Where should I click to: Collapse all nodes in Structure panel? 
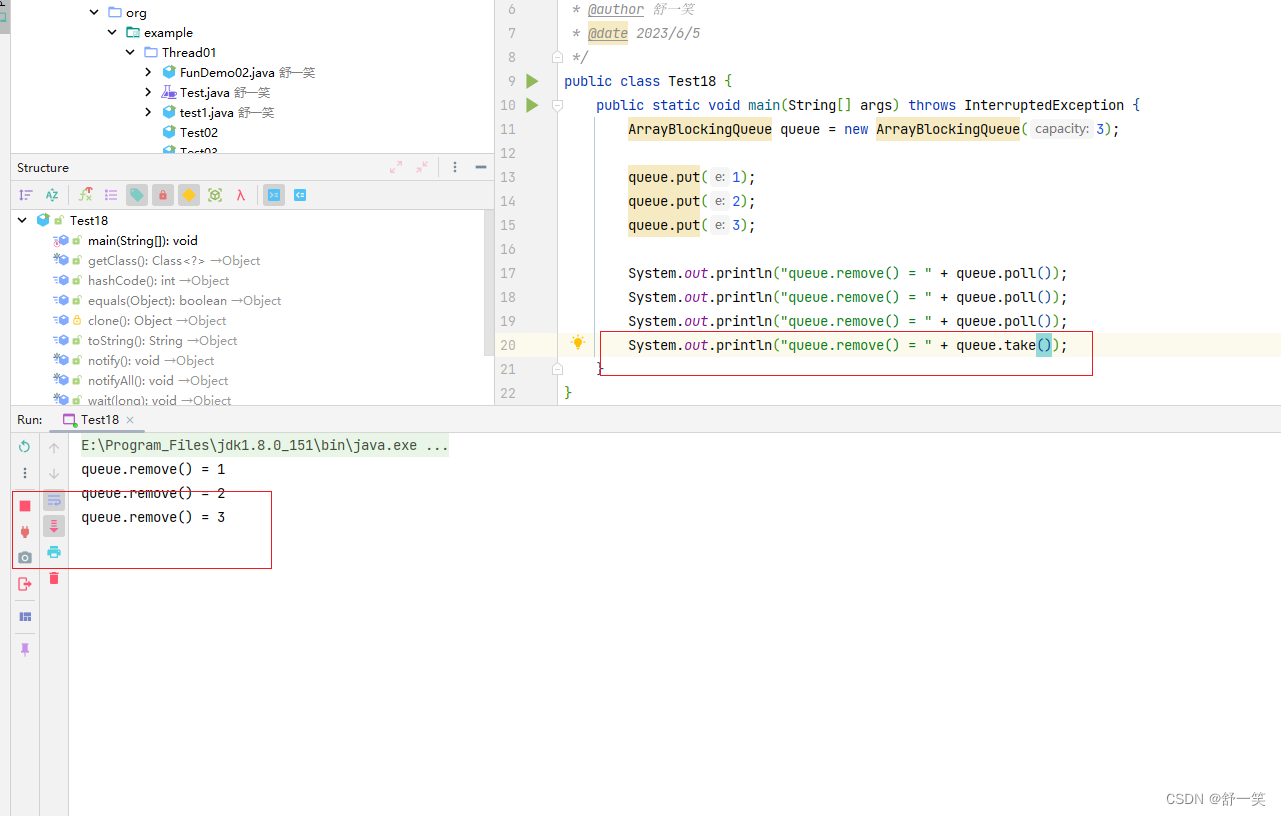coord(422,167)
